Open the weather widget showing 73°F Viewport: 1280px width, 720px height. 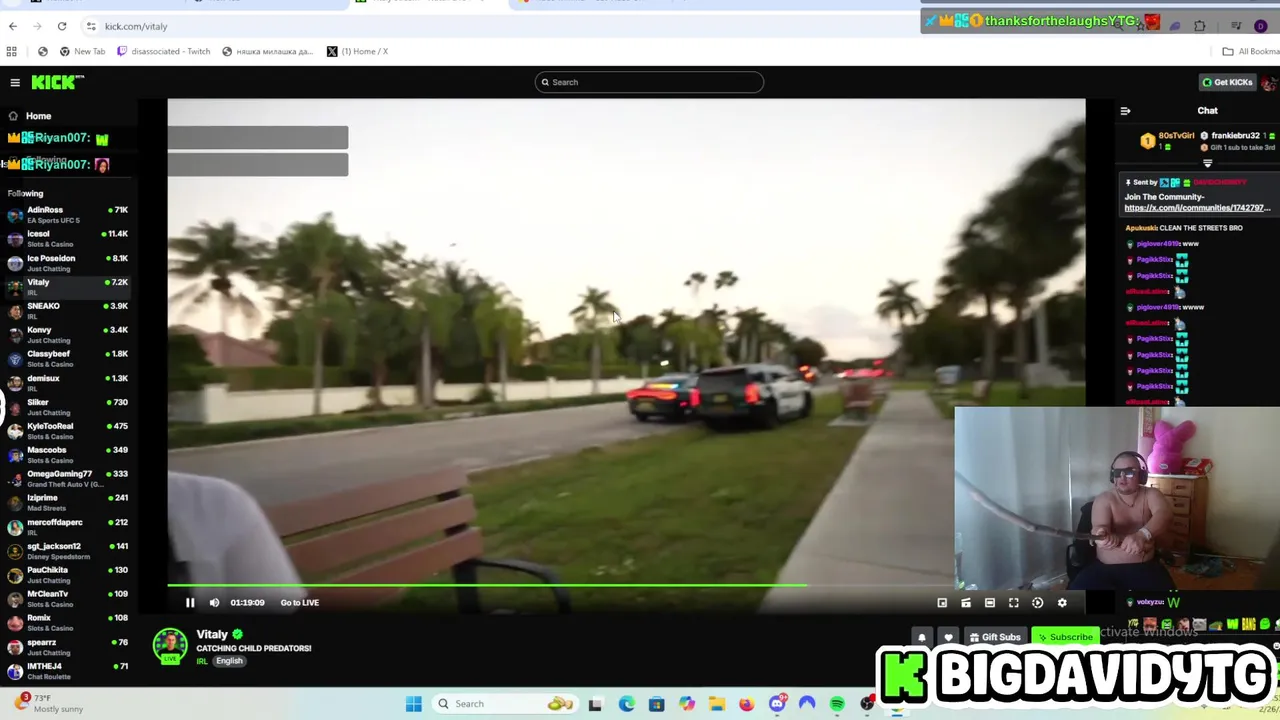coord(50,703)
